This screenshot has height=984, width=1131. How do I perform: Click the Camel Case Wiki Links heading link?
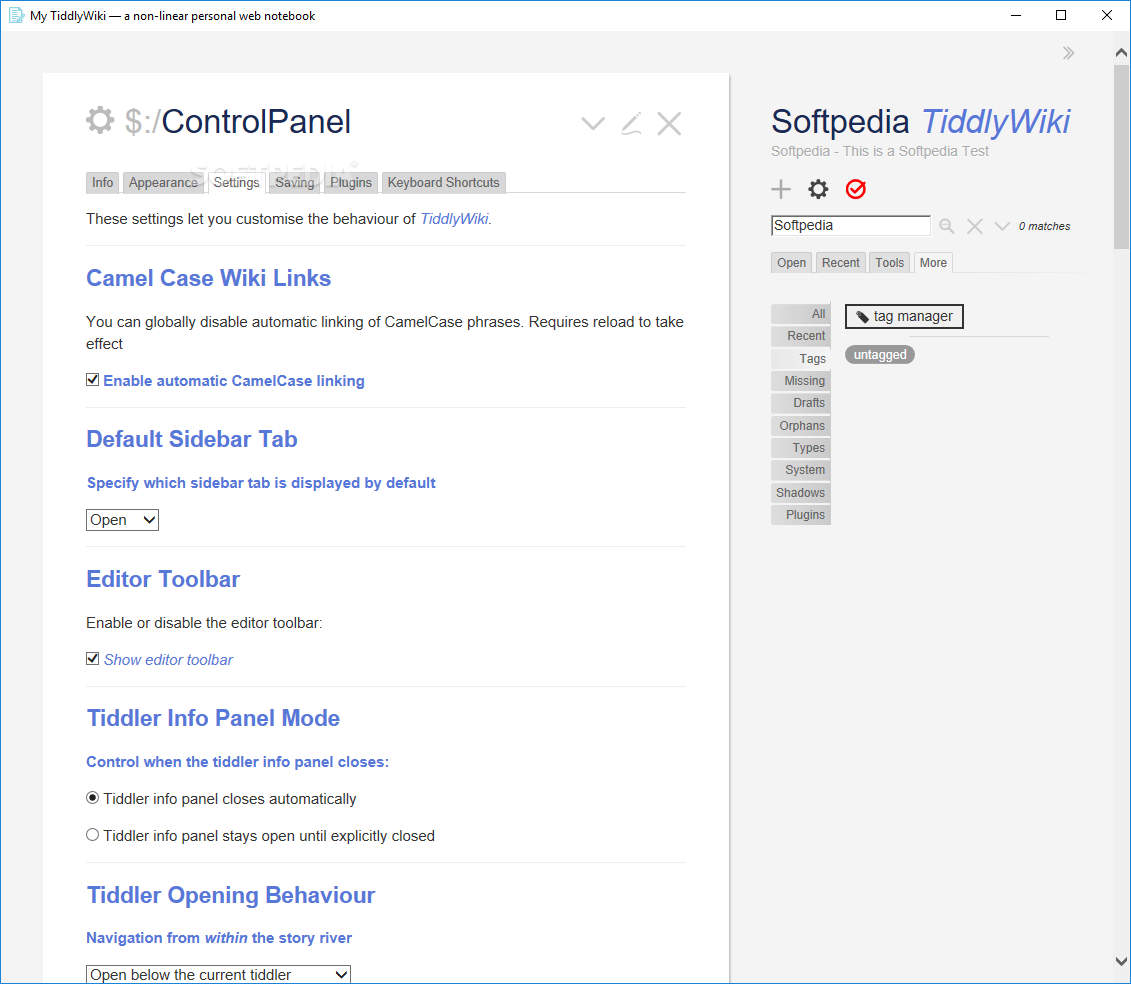(208, 278)
